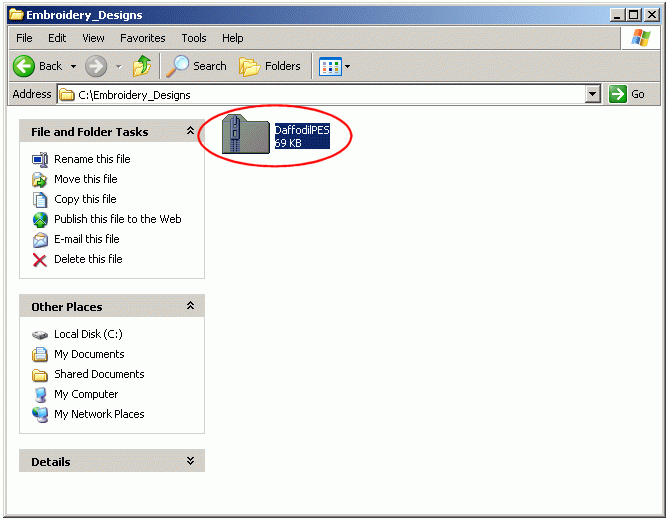Click the Go button
This screenshot has height=521, width=668.
point(627,94)
